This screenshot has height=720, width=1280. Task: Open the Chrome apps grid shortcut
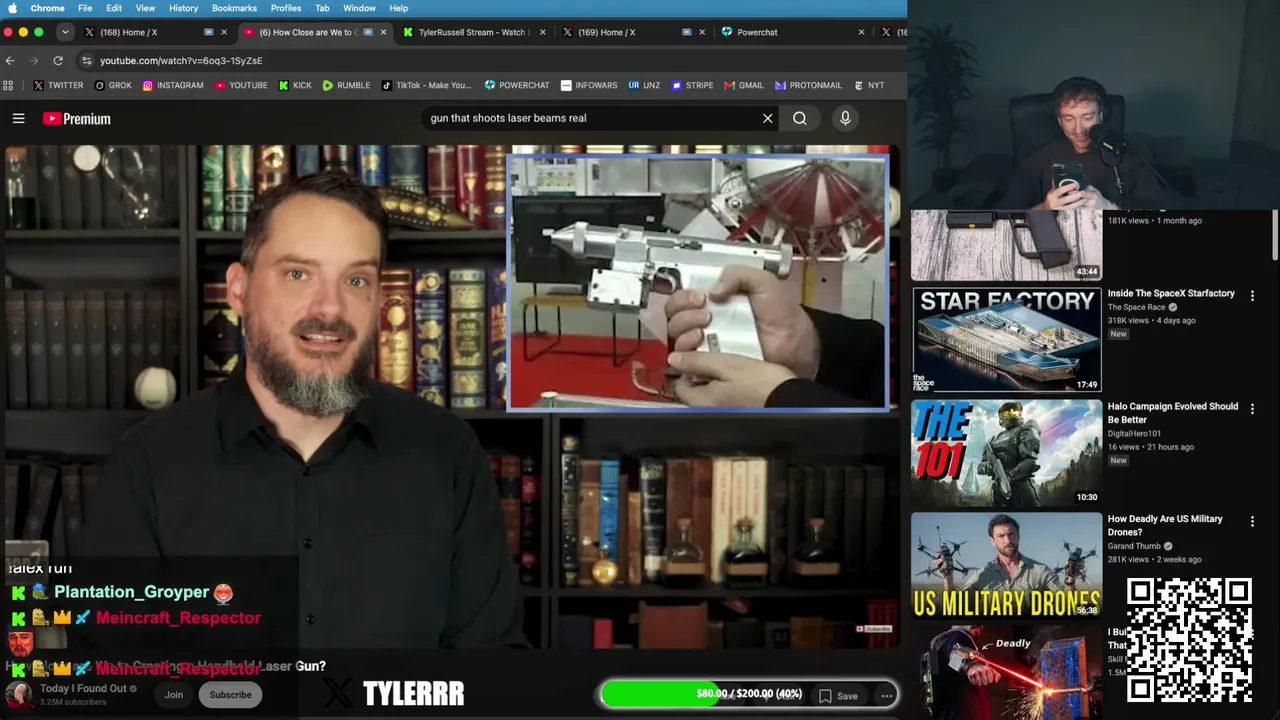point(8,85)
